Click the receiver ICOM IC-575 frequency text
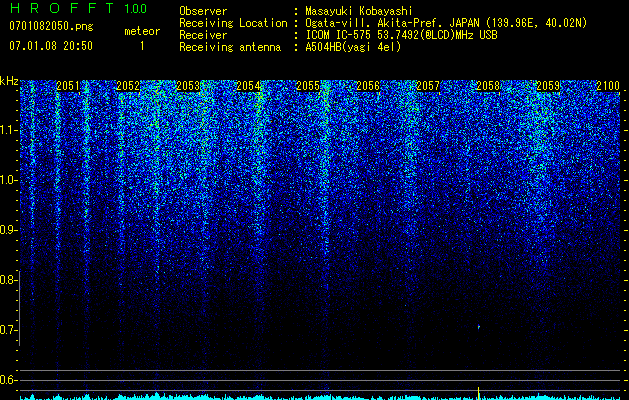The height and width of the screenshot is (400, 629). point(401,35)
